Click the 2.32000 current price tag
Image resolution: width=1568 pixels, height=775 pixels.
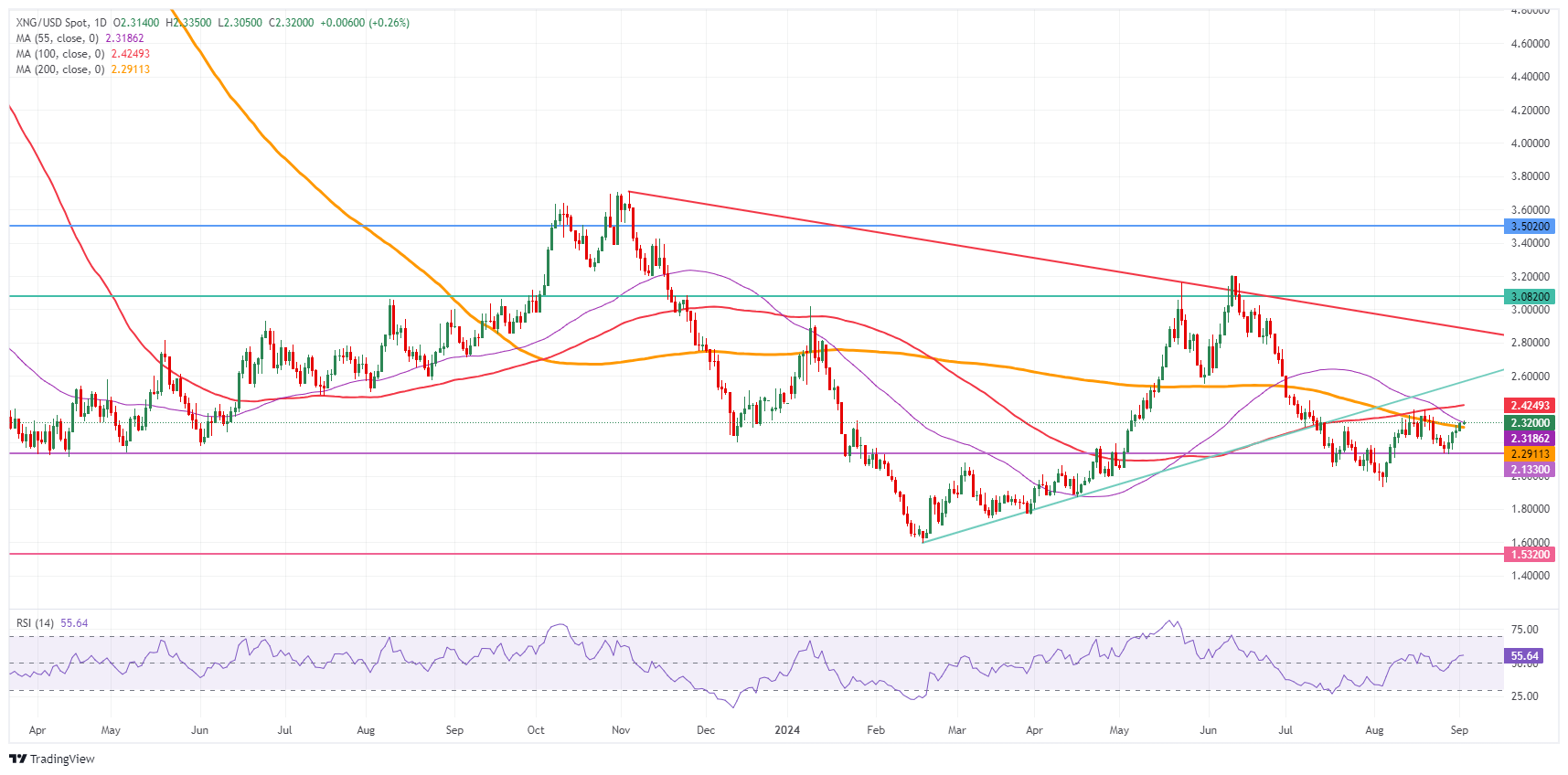[1529, 423]
